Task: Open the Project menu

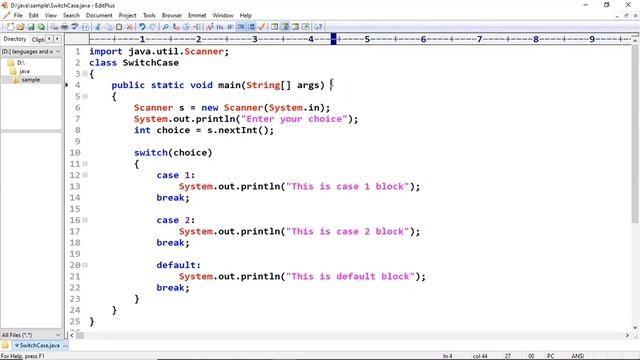Action: pyautogui.click(x=127, y=16)
